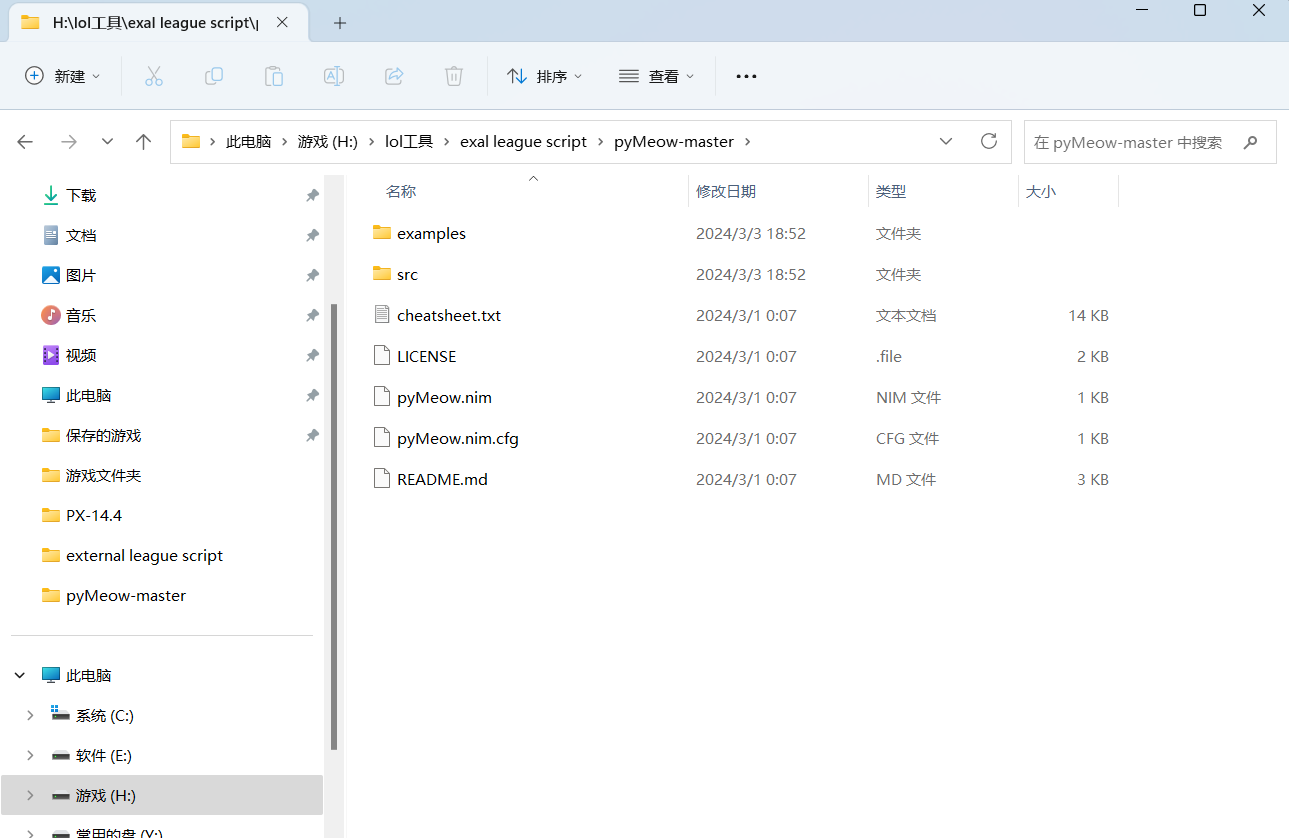Click the See more (...) toolbar menu

pyautogui.click(x=746, y=76)
